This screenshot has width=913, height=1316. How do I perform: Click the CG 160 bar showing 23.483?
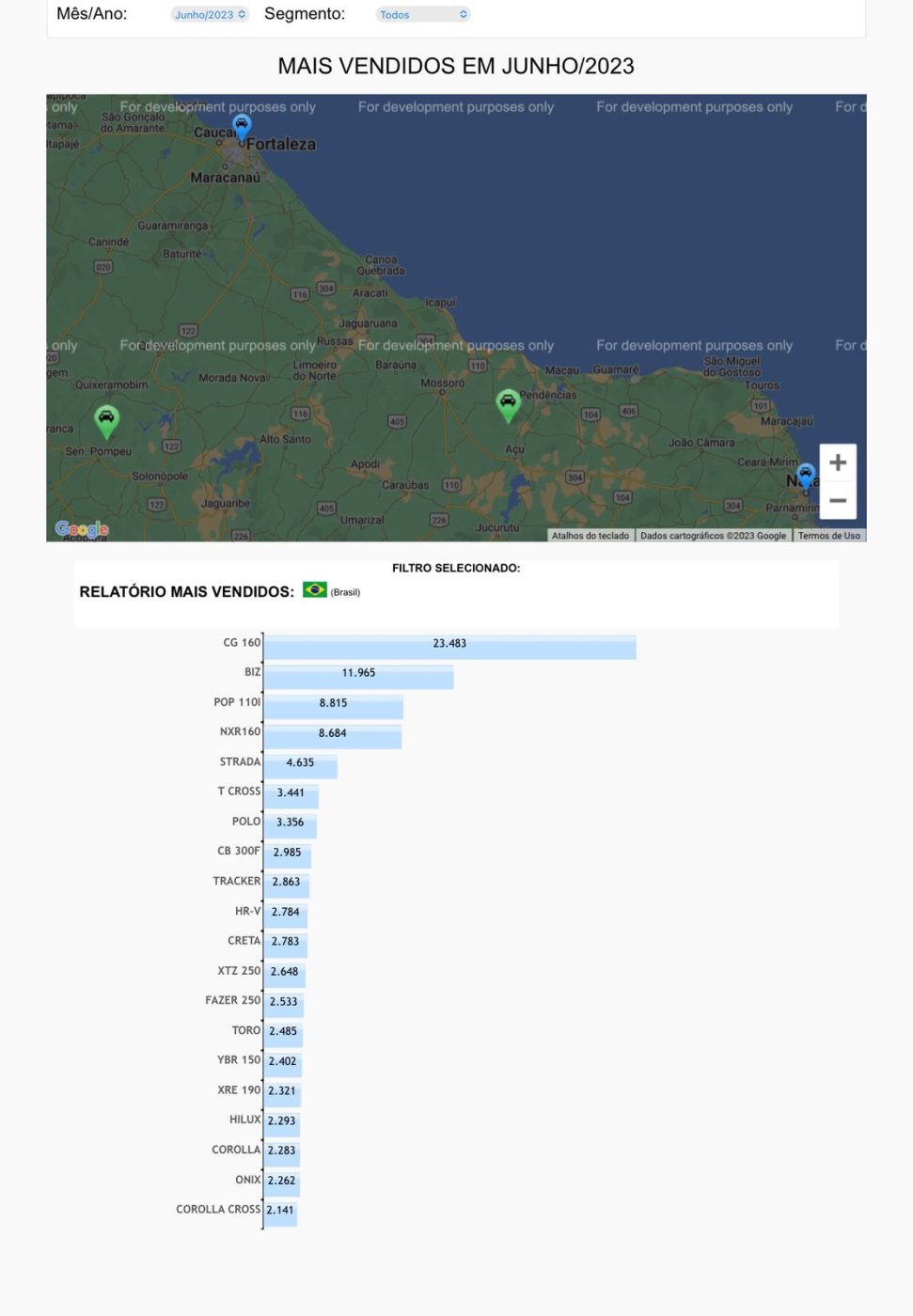coord(449,647)
